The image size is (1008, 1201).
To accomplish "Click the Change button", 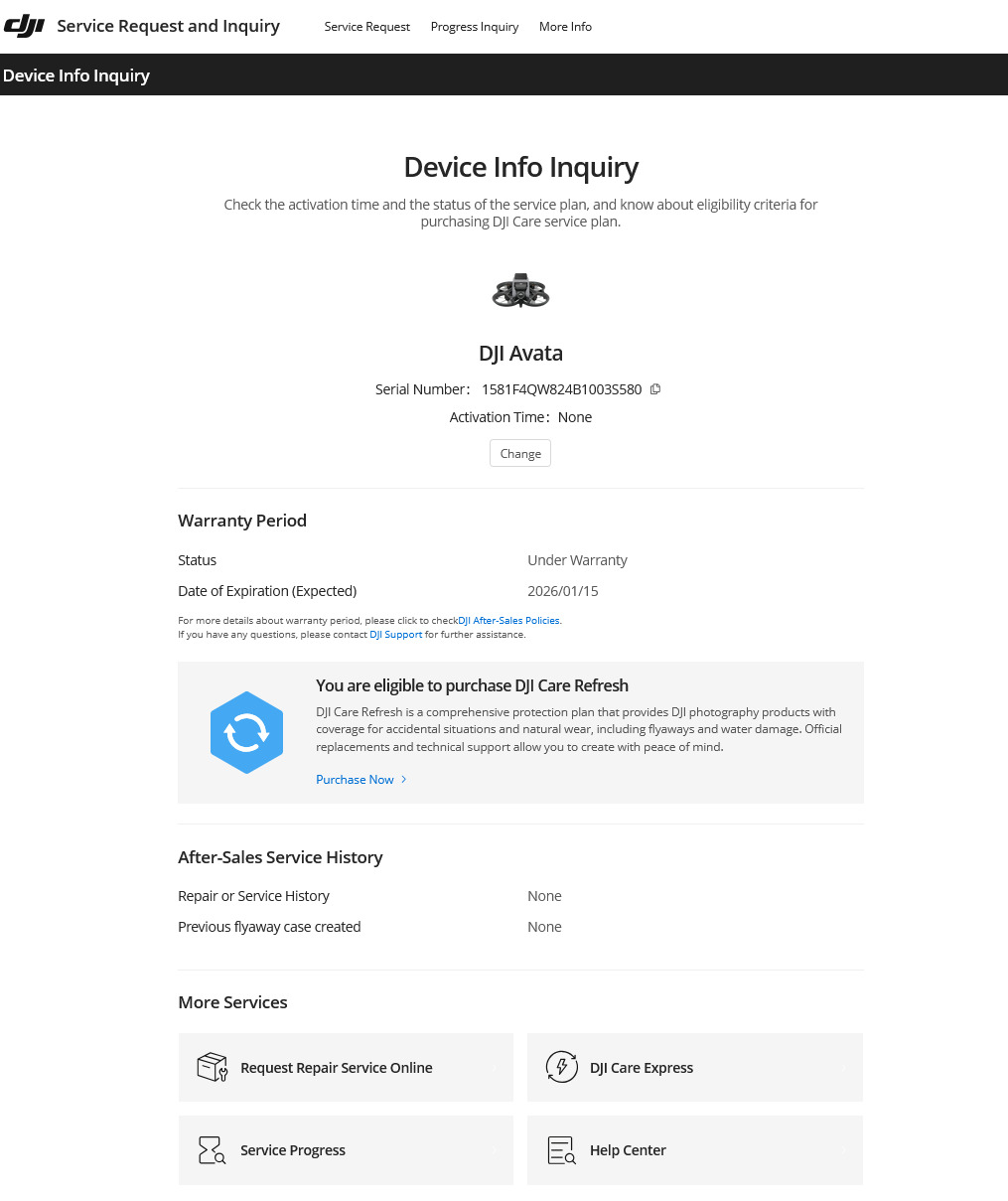I will [520, 453].
